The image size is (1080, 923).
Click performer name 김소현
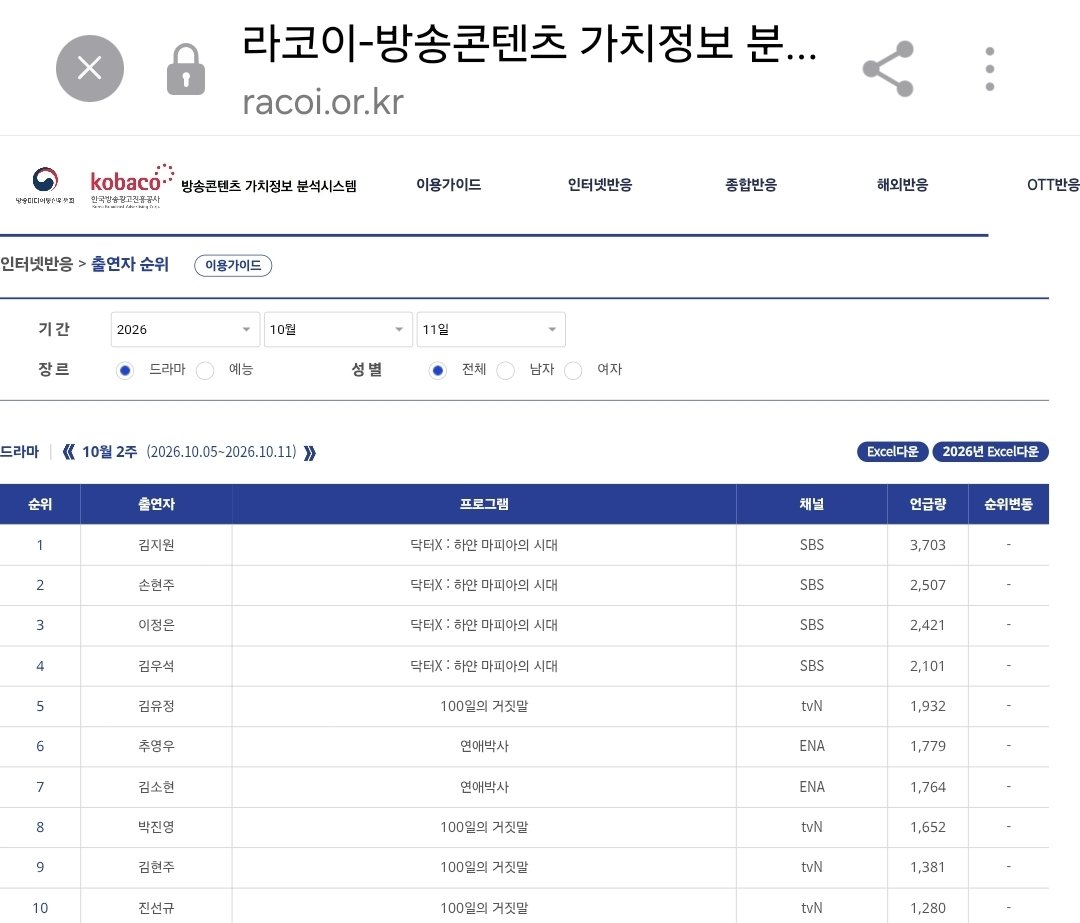[156, 787]
